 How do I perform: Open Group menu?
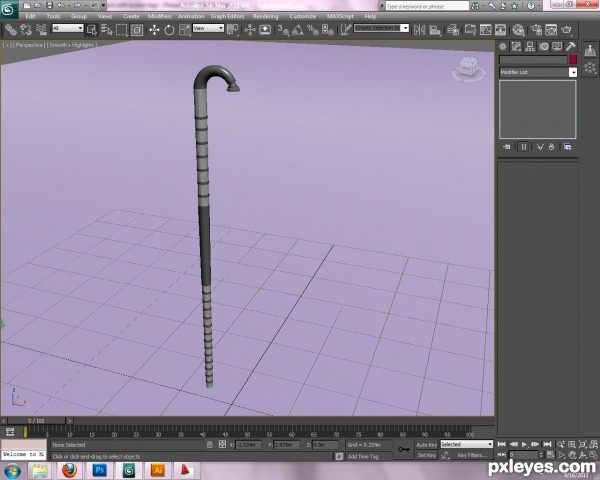coord(78,16)
